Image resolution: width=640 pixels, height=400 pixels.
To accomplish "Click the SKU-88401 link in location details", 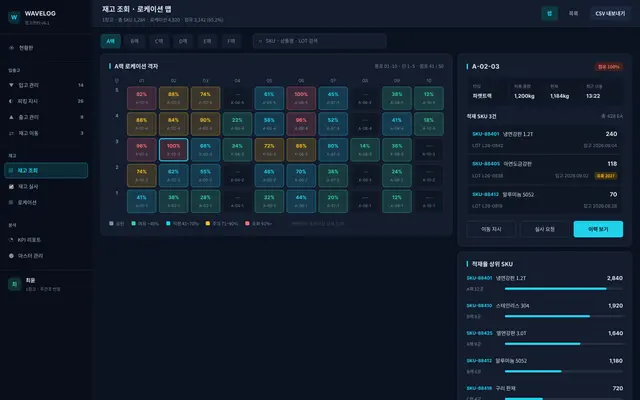I will pos(485,134).
